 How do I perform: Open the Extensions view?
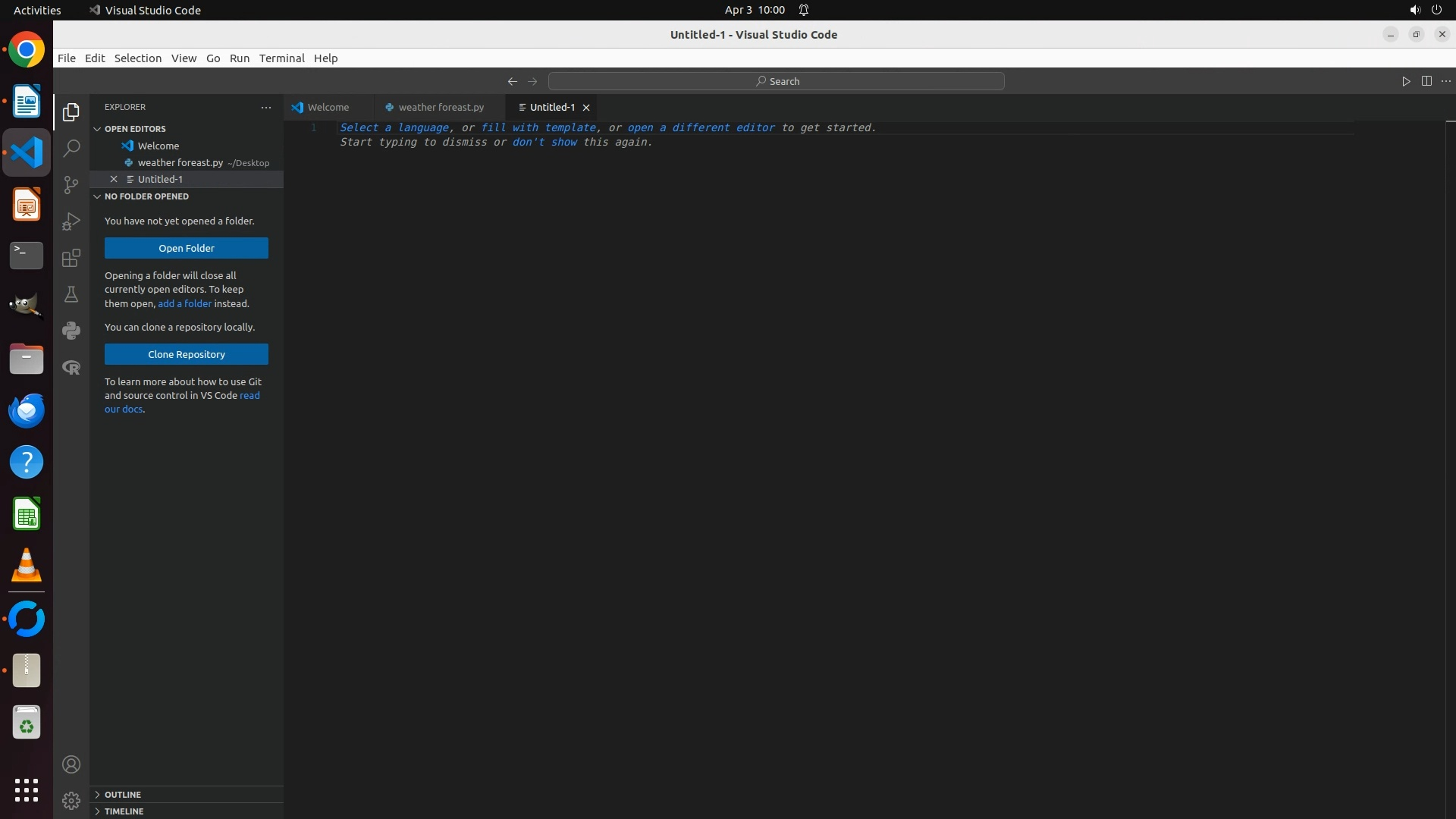[71, 258]
